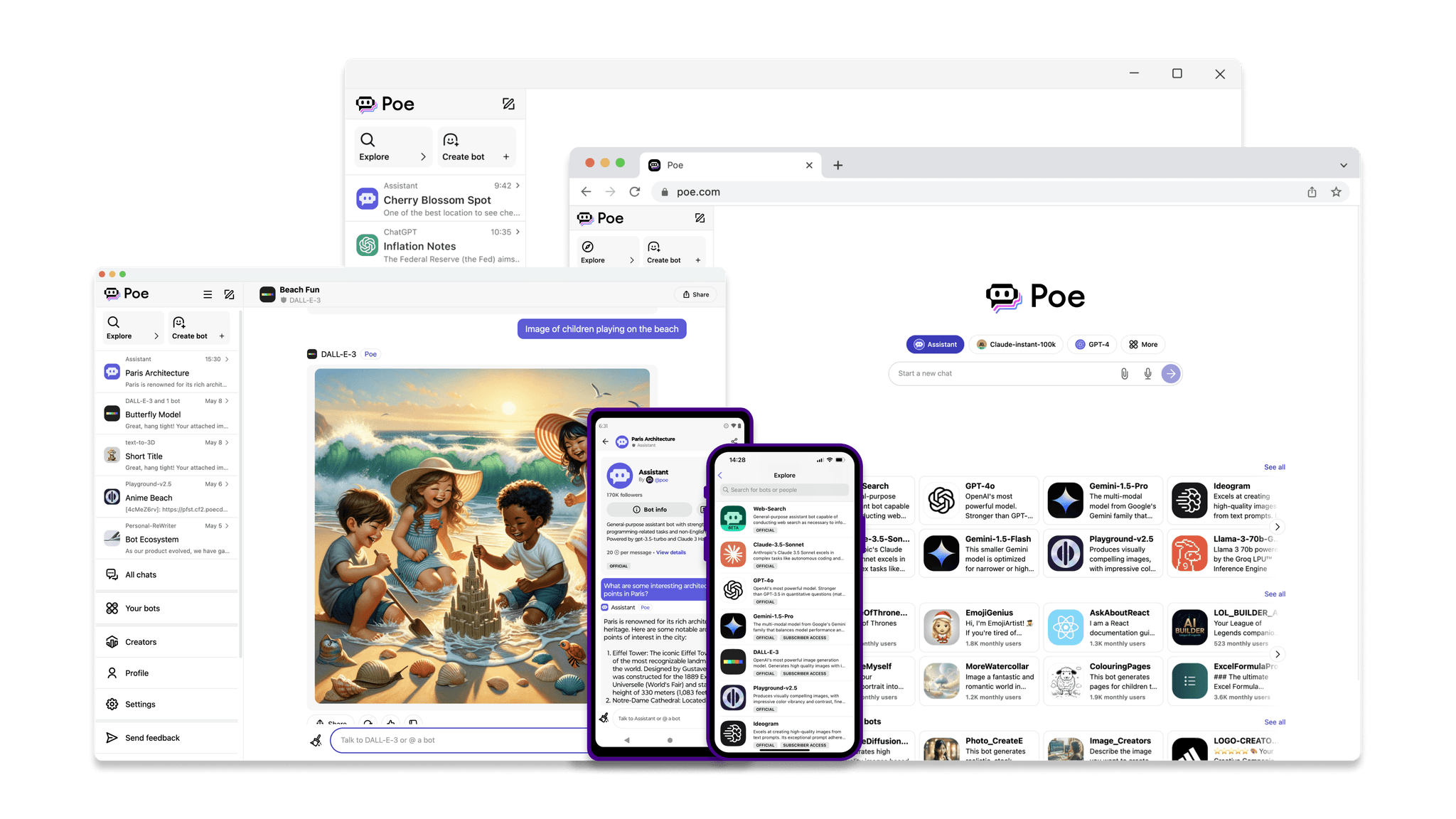Select the Assistant bot pill
The width and height of the screenshot is (1456, 819).
click(935, 344)
